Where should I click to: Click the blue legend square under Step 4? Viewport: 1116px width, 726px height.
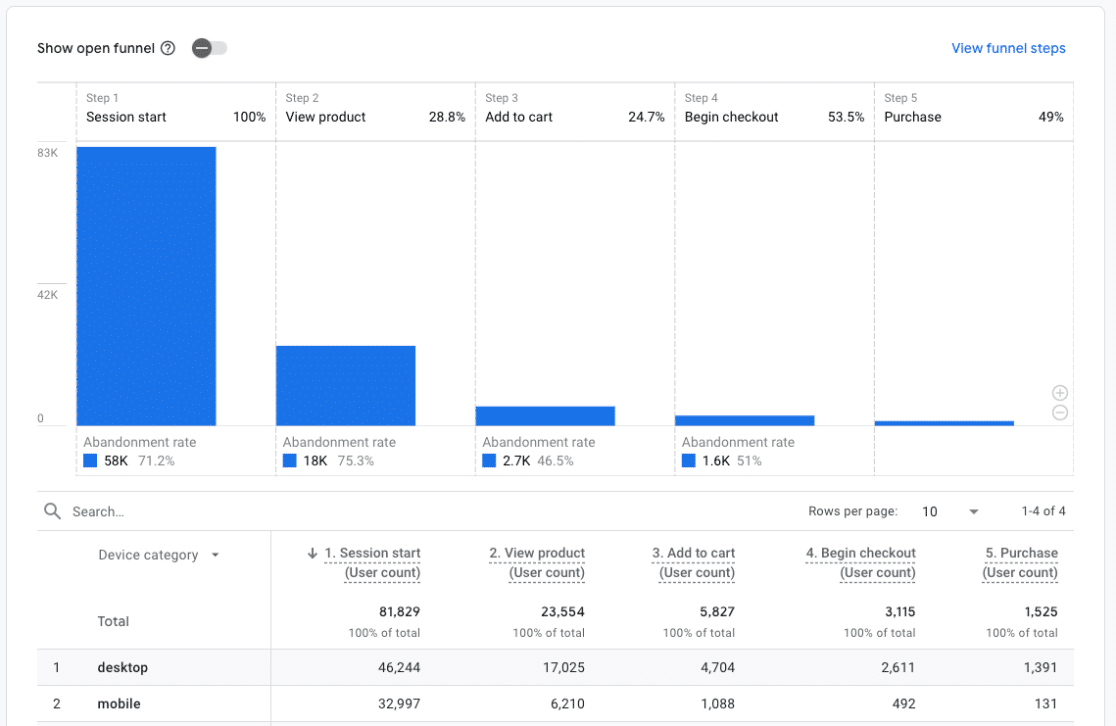pyautogui.click(x=687, y=461)
